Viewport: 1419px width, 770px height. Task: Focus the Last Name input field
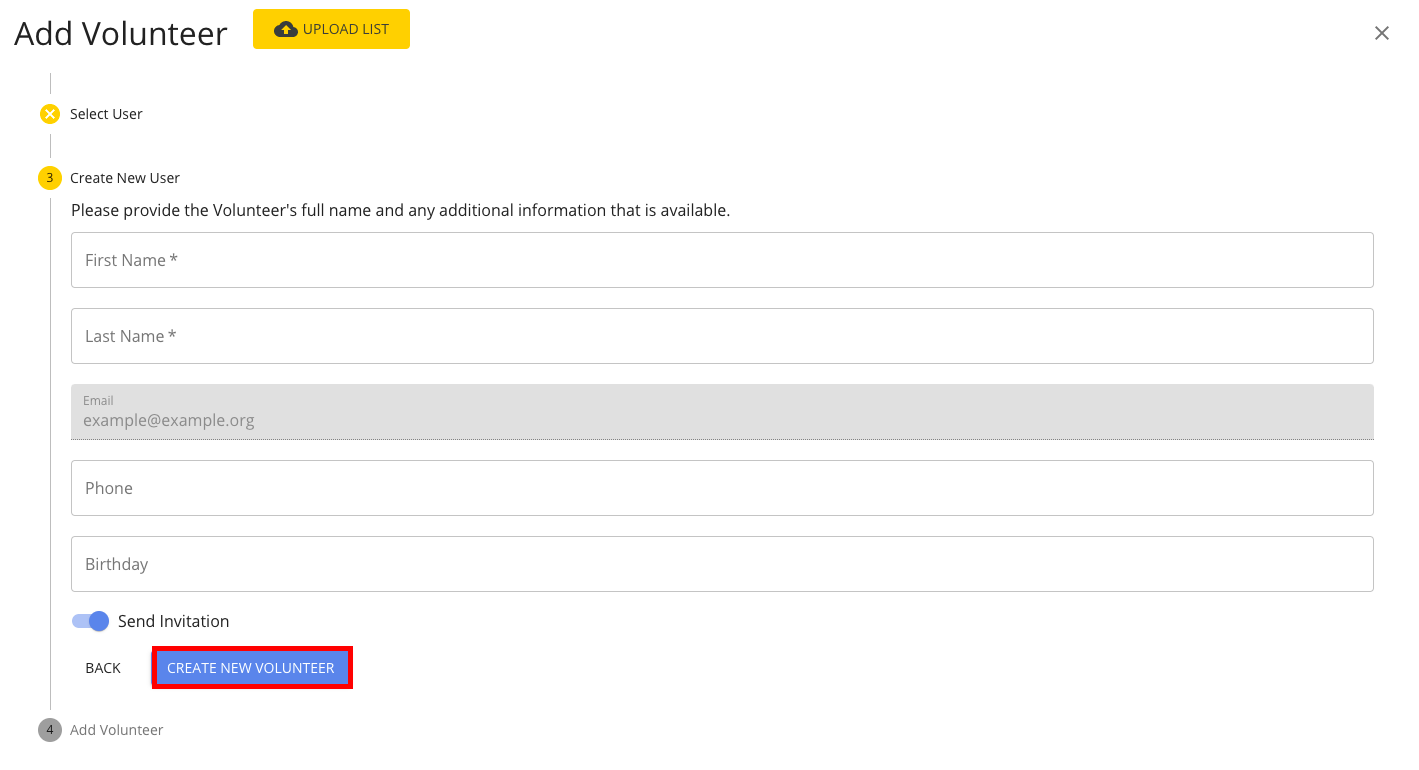coord(722,336)
